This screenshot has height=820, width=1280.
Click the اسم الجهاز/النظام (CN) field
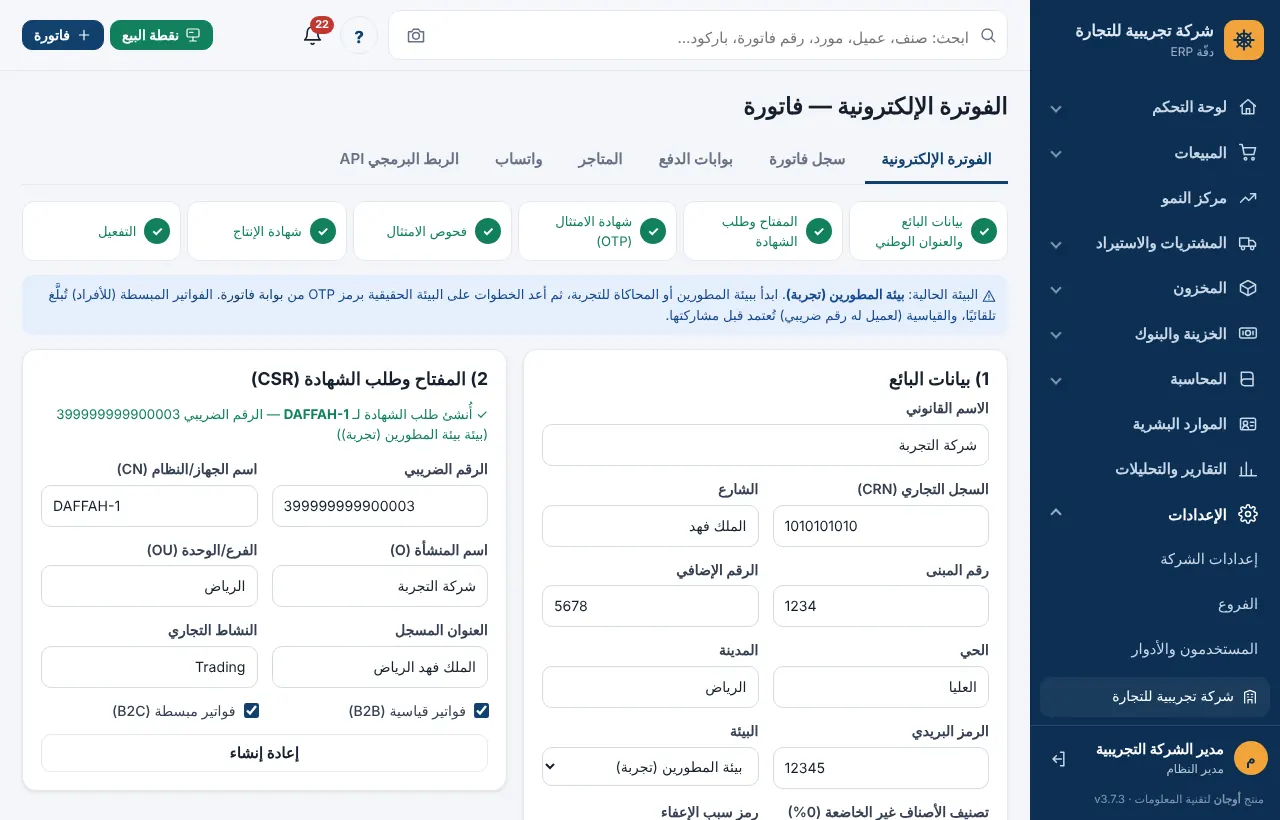[149, 506]
